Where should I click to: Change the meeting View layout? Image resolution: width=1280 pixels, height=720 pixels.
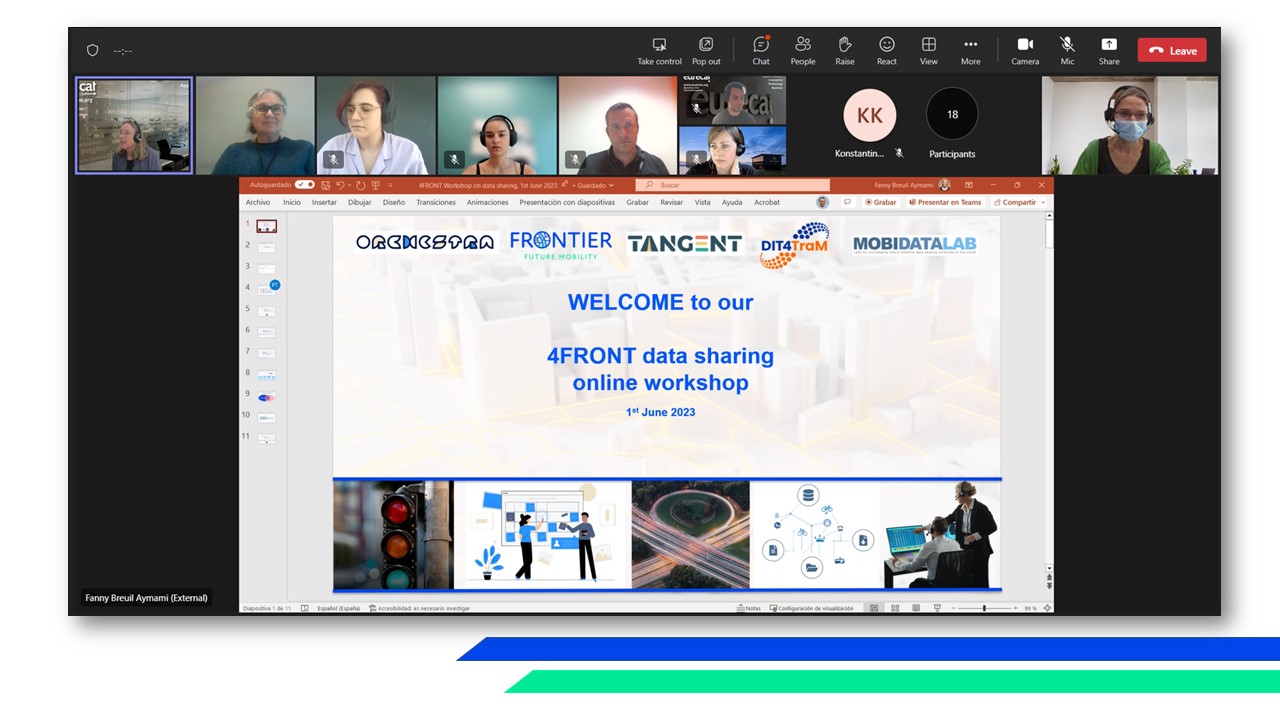929,50
